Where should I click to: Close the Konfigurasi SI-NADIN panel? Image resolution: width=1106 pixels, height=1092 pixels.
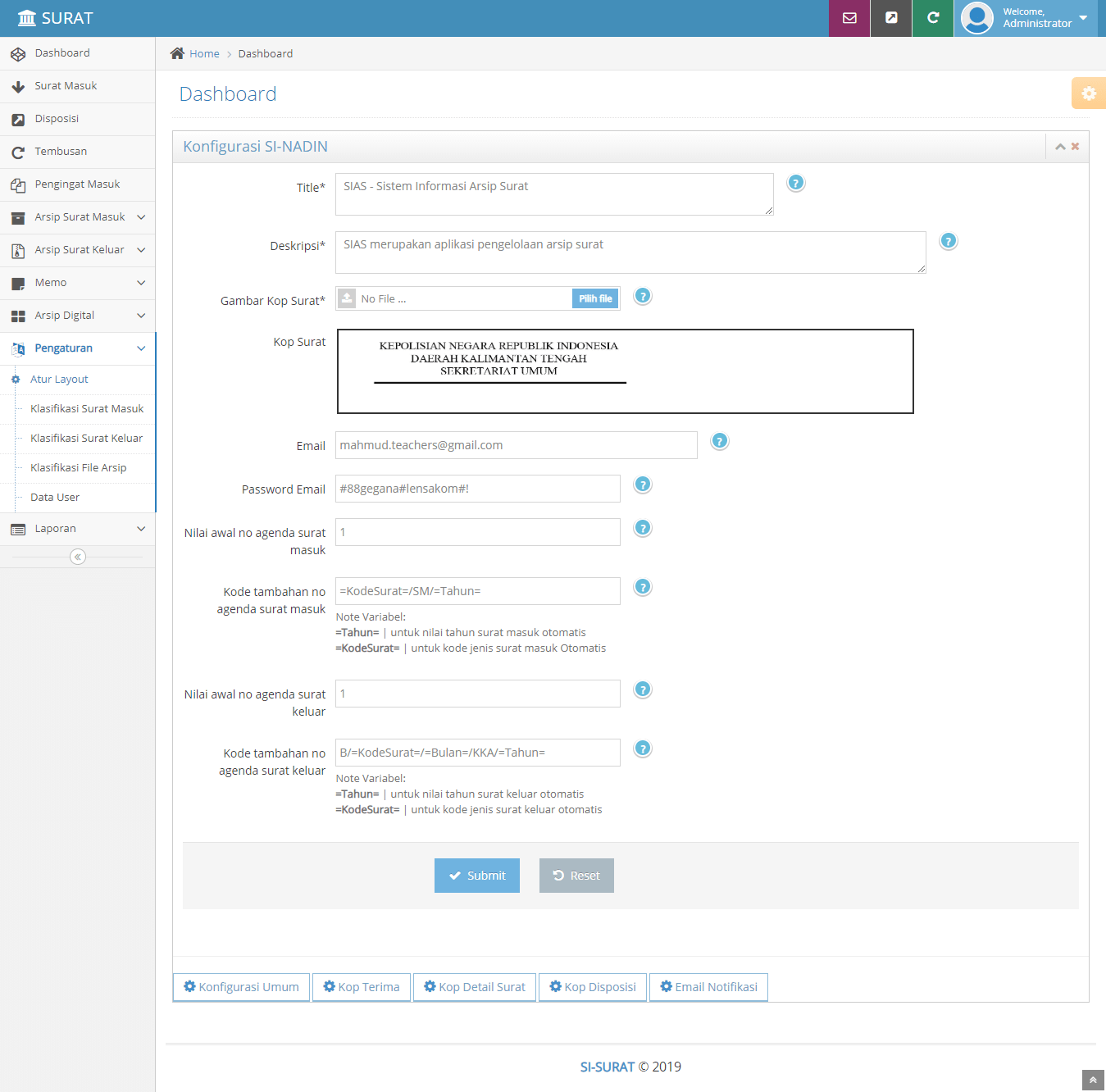pos(1075,147)
